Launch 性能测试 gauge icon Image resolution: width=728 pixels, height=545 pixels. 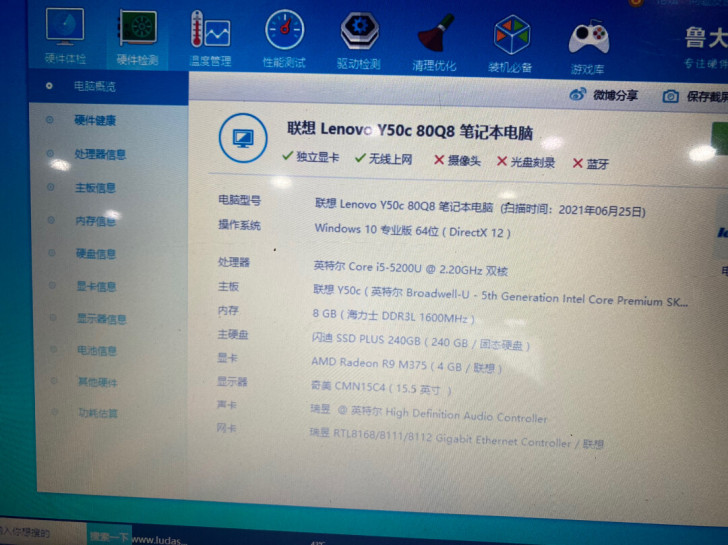pyautogui.click(x=284, y=40)
